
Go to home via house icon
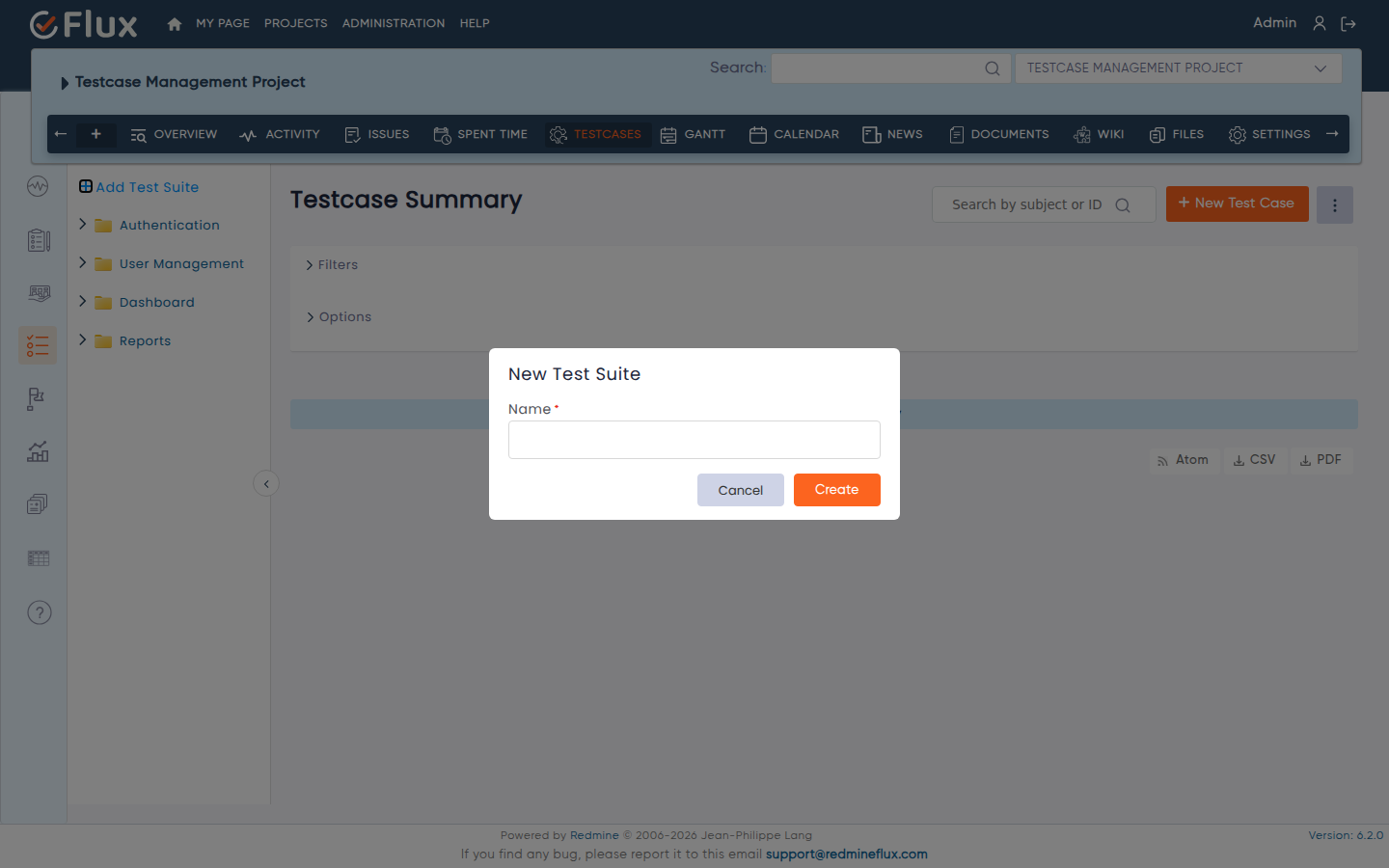coord(175,24)
